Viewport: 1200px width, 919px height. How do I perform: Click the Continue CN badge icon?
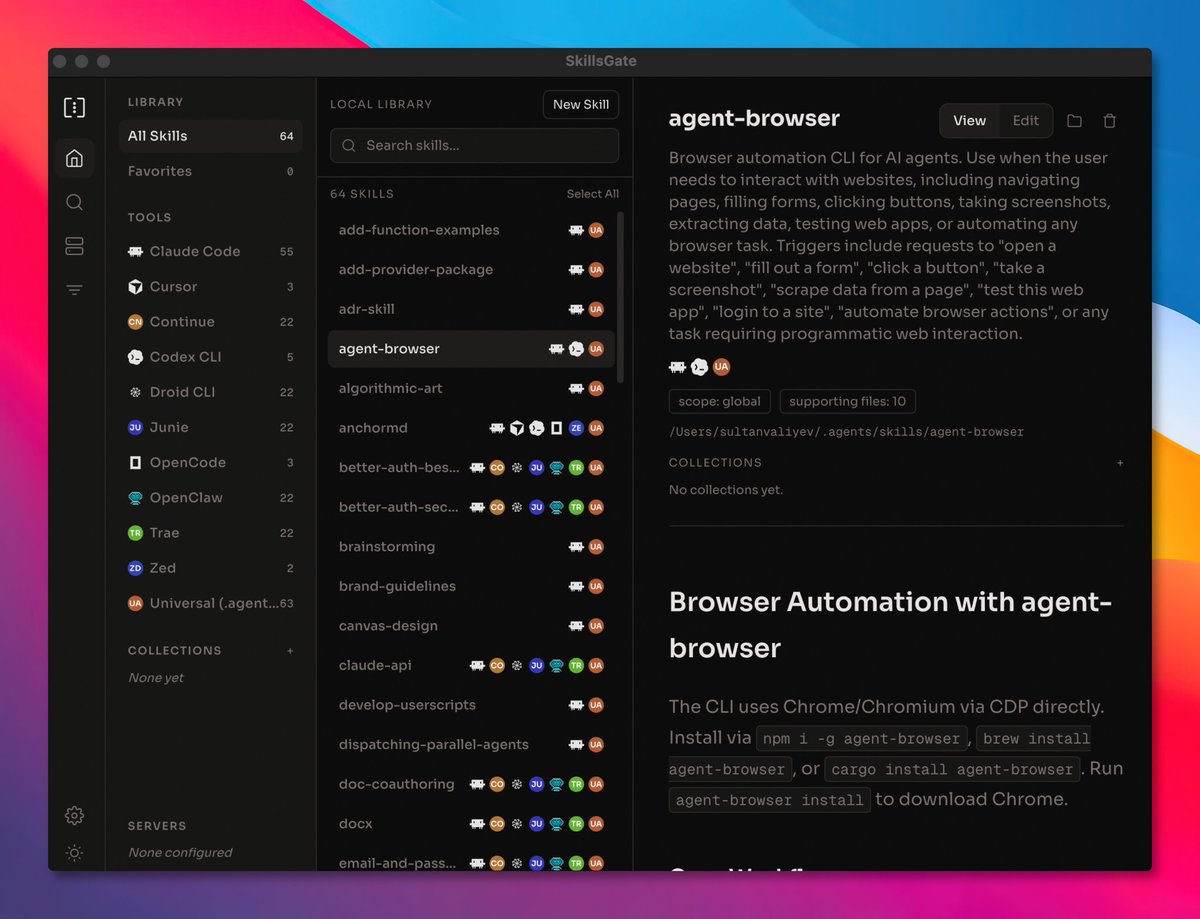[135, 322]
